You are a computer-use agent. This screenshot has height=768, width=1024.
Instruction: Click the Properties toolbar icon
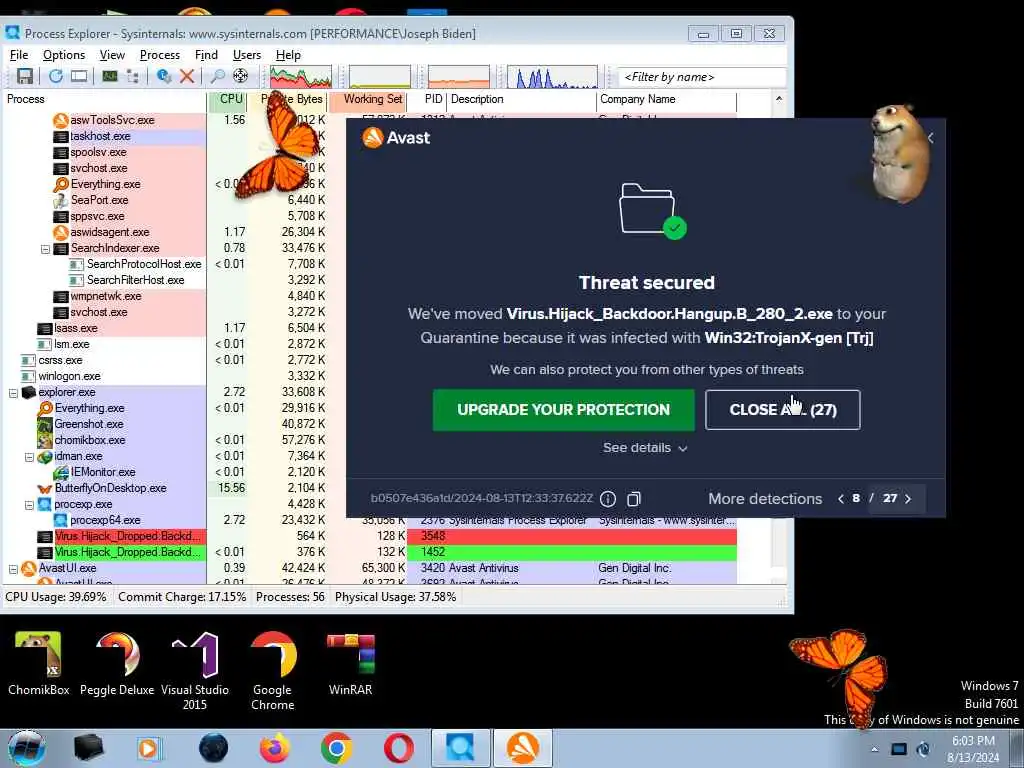[x=163, y=76]
